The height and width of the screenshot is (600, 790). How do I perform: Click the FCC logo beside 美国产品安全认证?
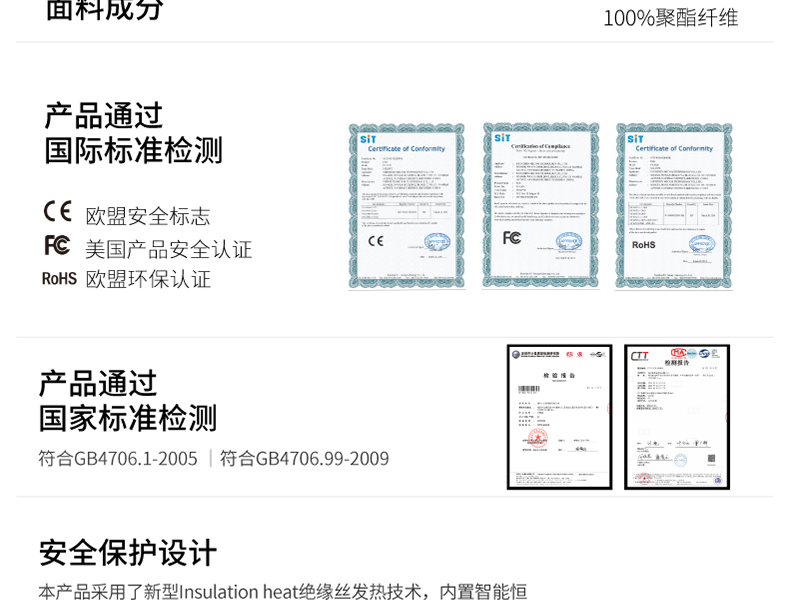[57, 245]
